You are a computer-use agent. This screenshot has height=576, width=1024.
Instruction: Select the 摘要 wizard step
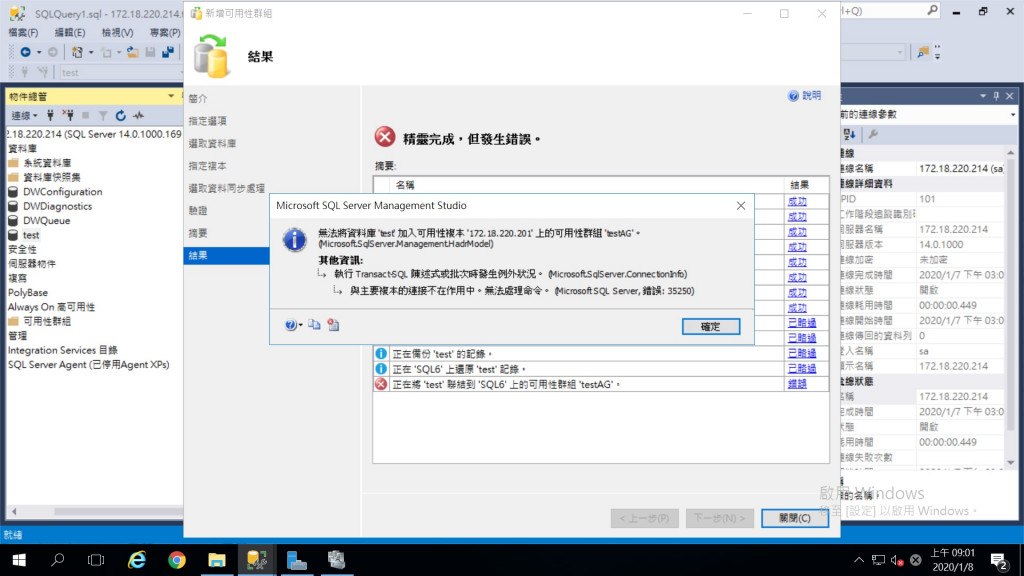point(198,233)
